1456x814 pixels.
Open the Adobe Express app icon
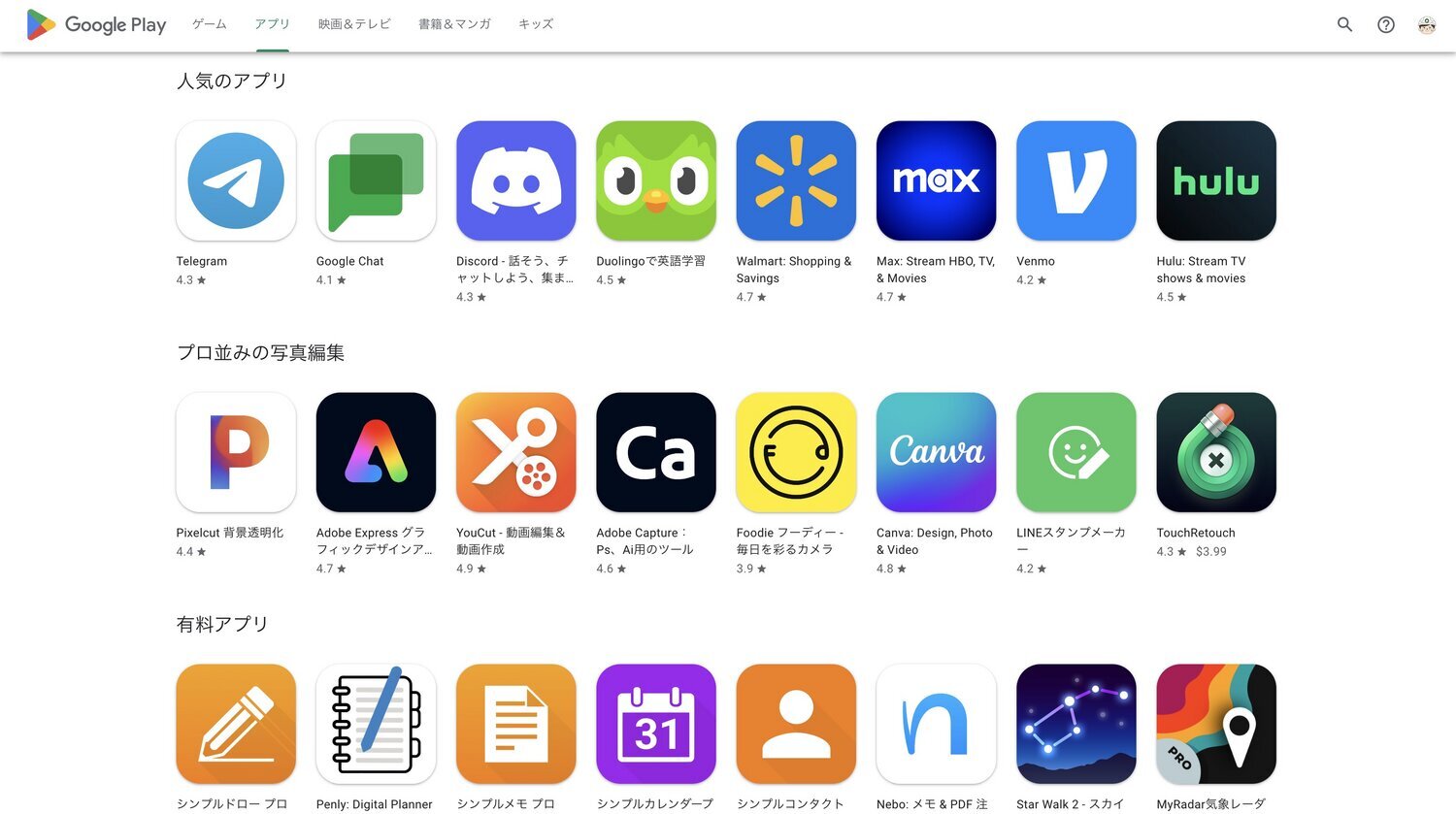(376, 452)
